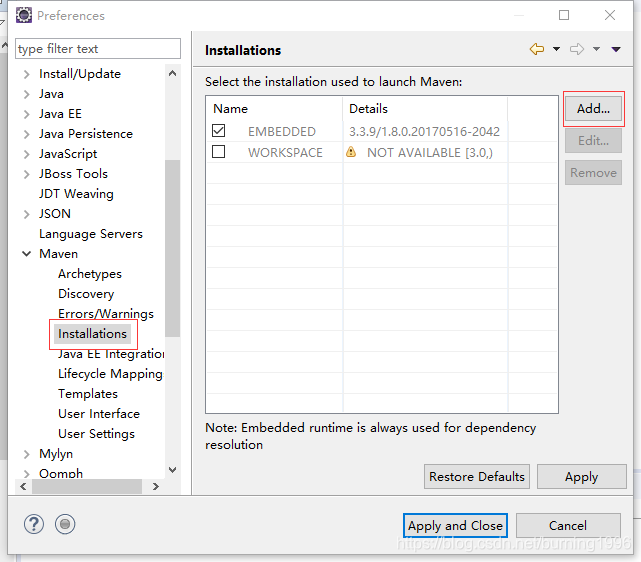Select Installations under Maven
The image size is (641, 562).
(x=92, y=334)
